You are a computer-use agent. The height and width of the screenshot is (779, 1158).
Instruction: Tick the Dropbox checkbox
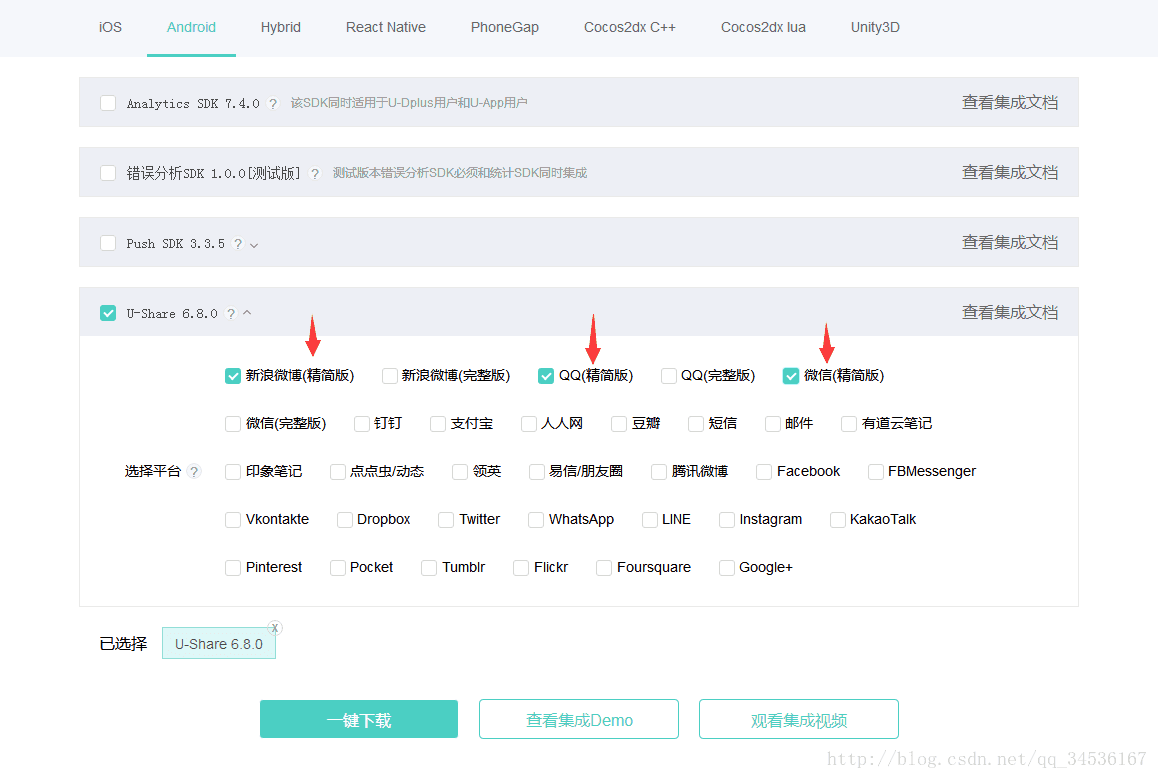pos(344,520)
